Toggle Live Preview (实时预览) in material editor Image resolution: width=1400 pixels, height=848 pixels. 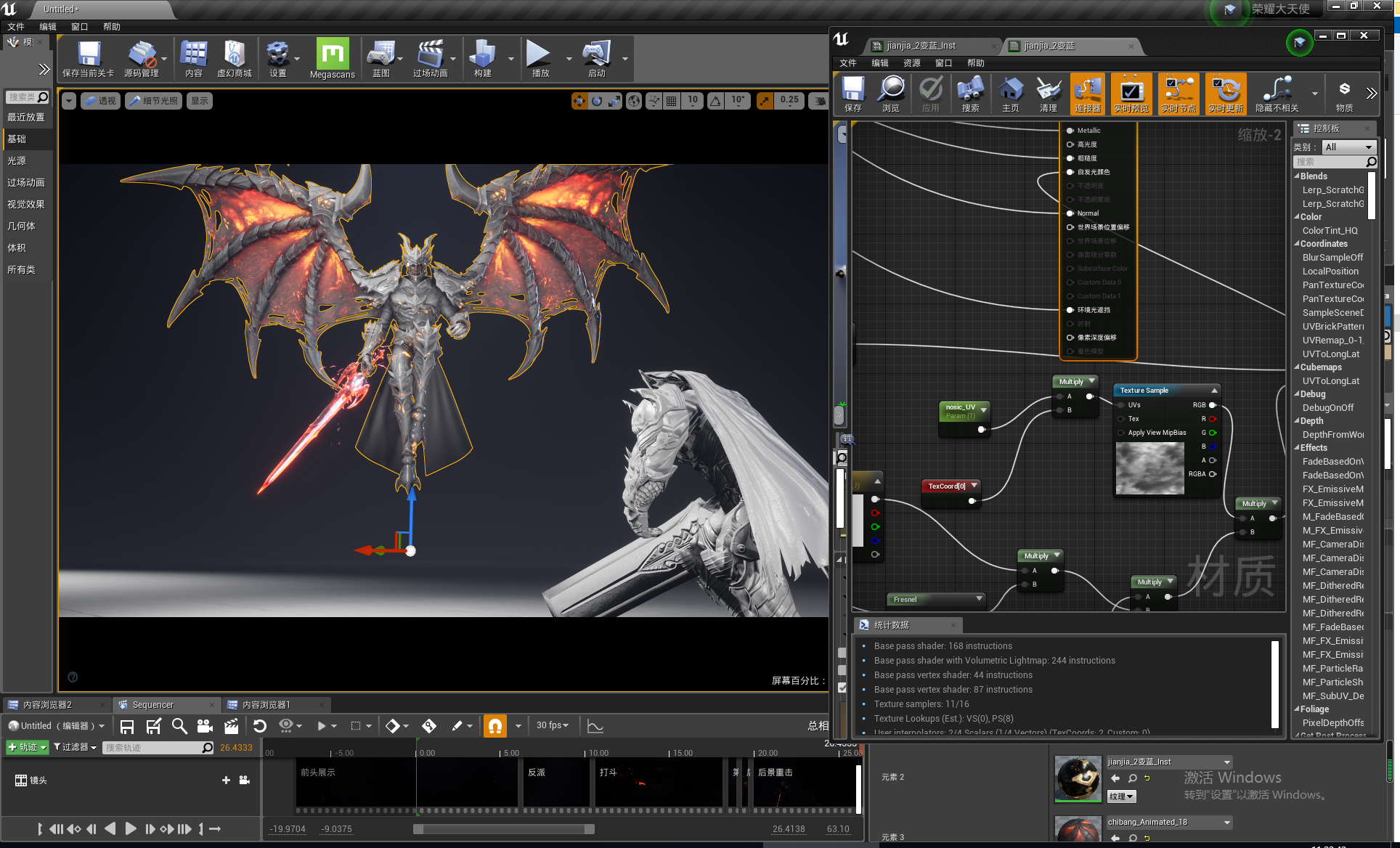click(x=1131, y=94)
